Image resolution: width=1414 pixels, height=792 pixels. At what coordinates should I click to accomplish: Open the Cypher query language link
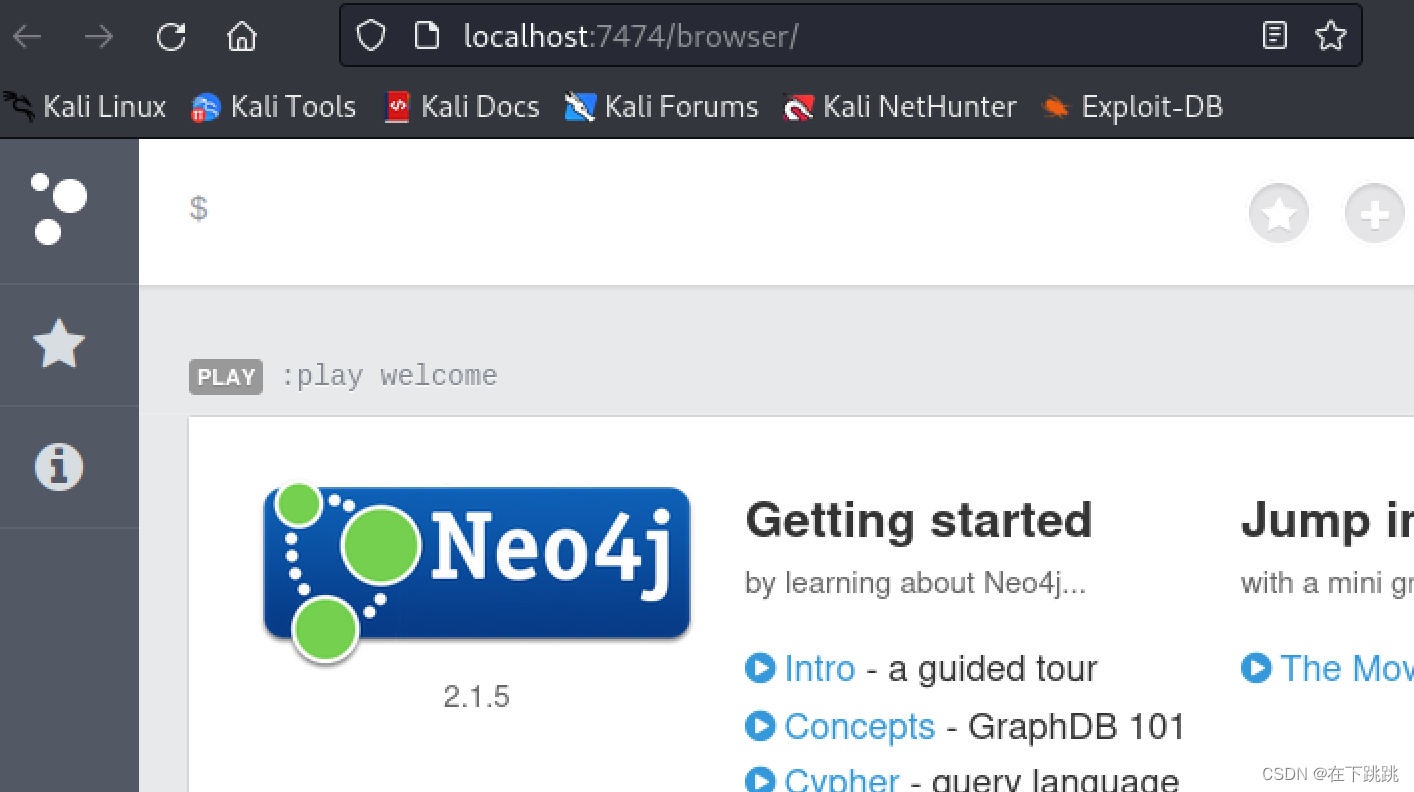tap(842, 781)
